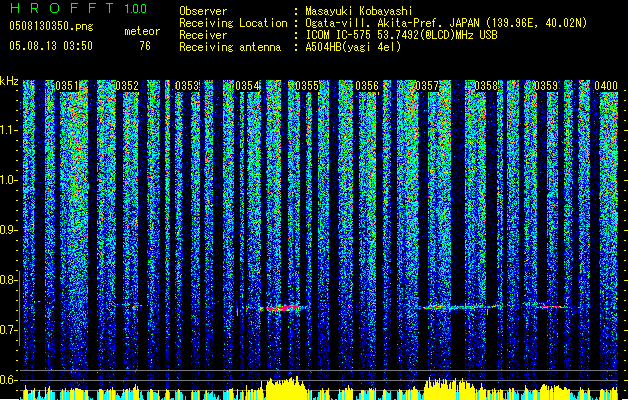629x400 pixels.
Task: Click the filename 0508130350.png
Action: [x=51, y=26]
